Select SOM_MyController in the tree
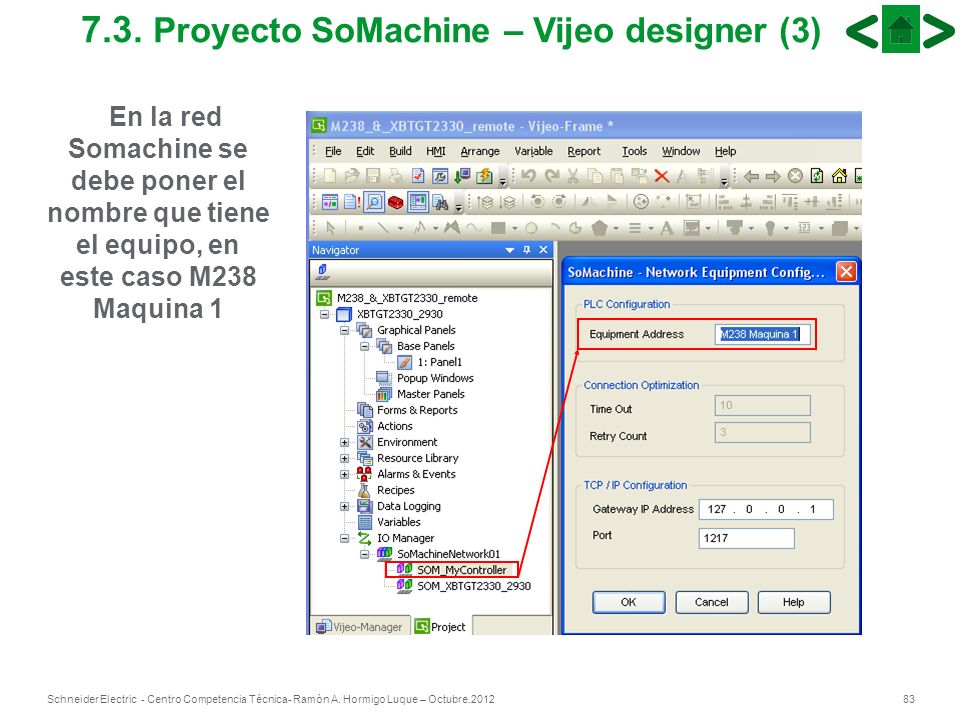 click(x=462, y=570)
